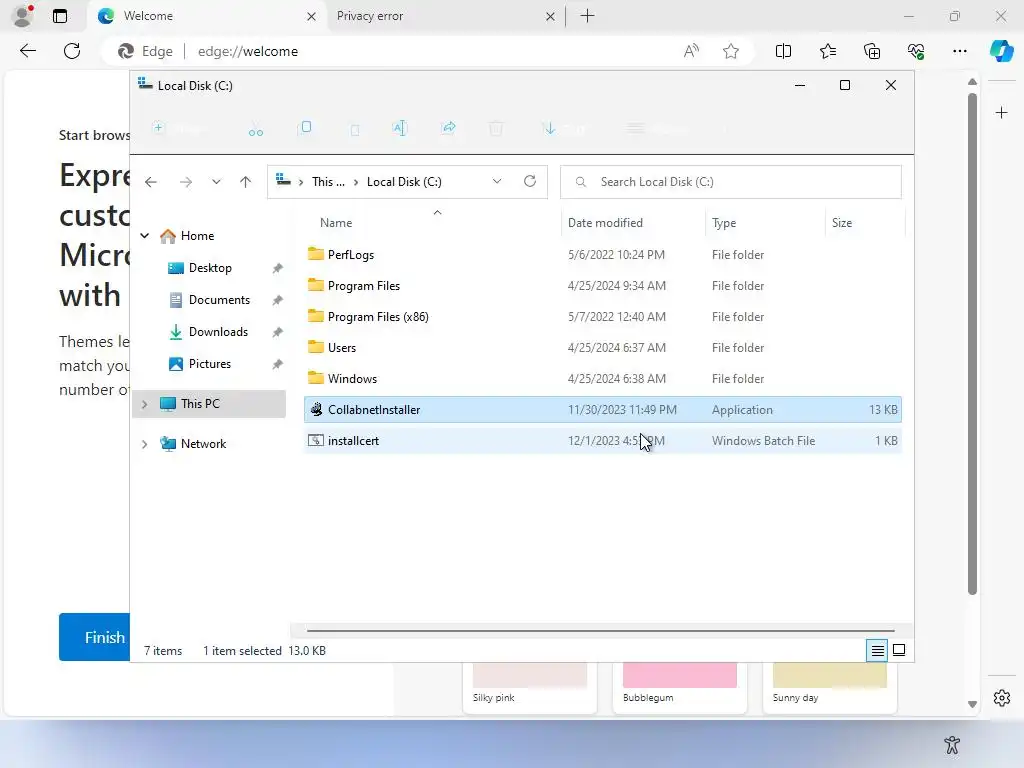Select Network in navigation pane
Image resolution: width=1024 pixels, height=768 pixels.
click(203, 443)
